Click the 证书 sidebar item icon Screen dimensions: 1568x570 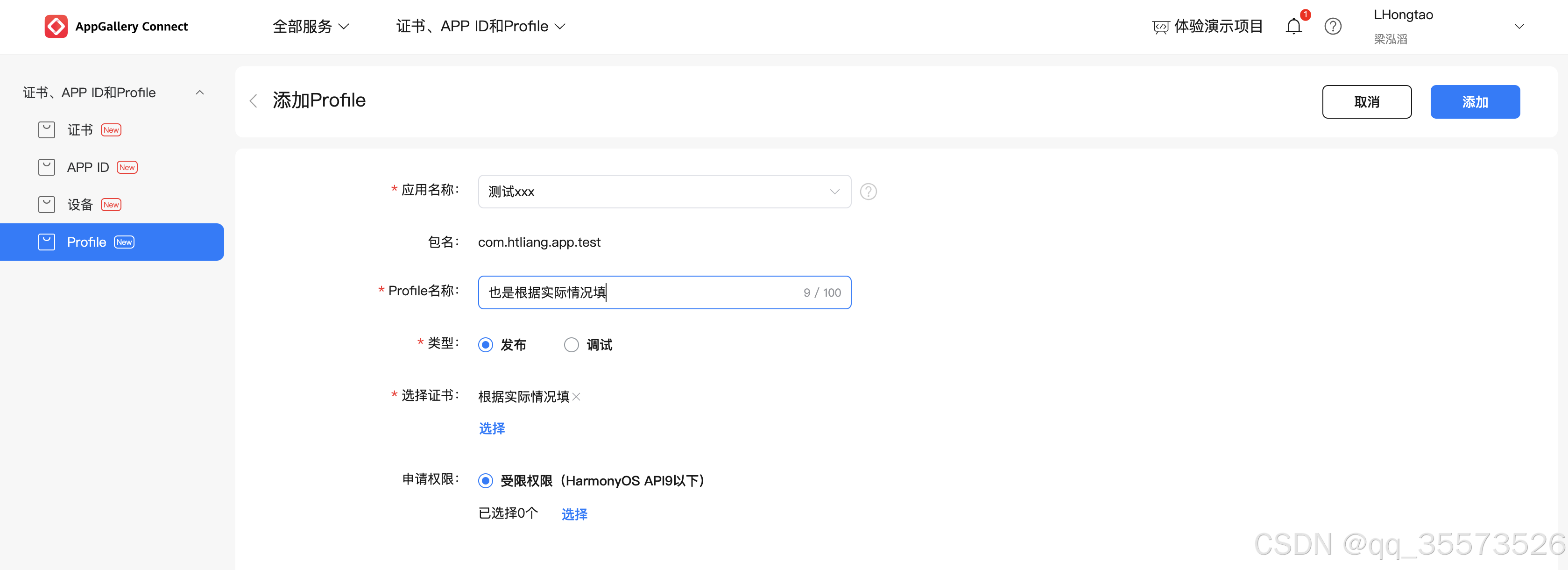(47, 130)
